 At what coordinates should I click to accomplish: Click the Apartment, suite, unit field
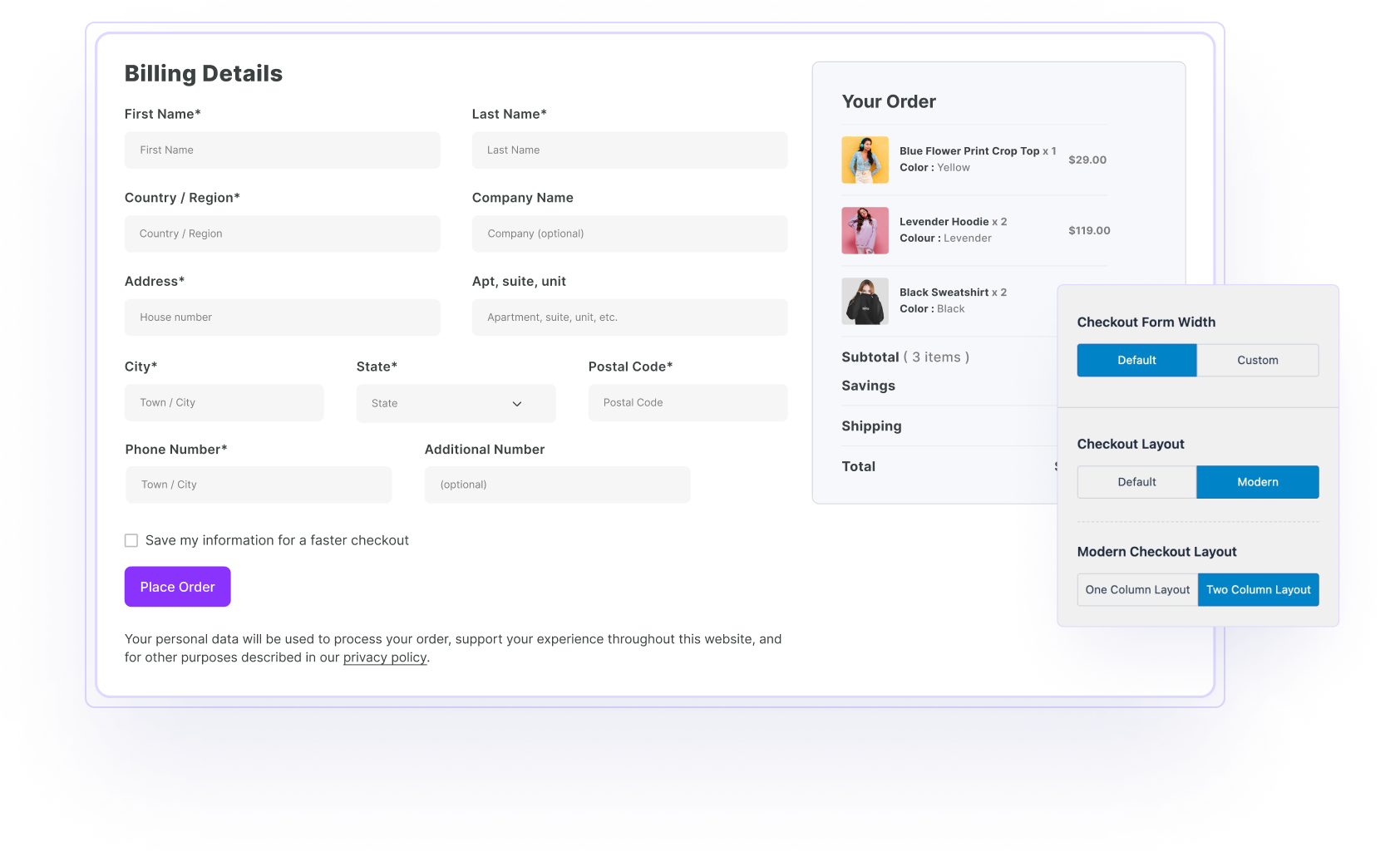[629, 317]
